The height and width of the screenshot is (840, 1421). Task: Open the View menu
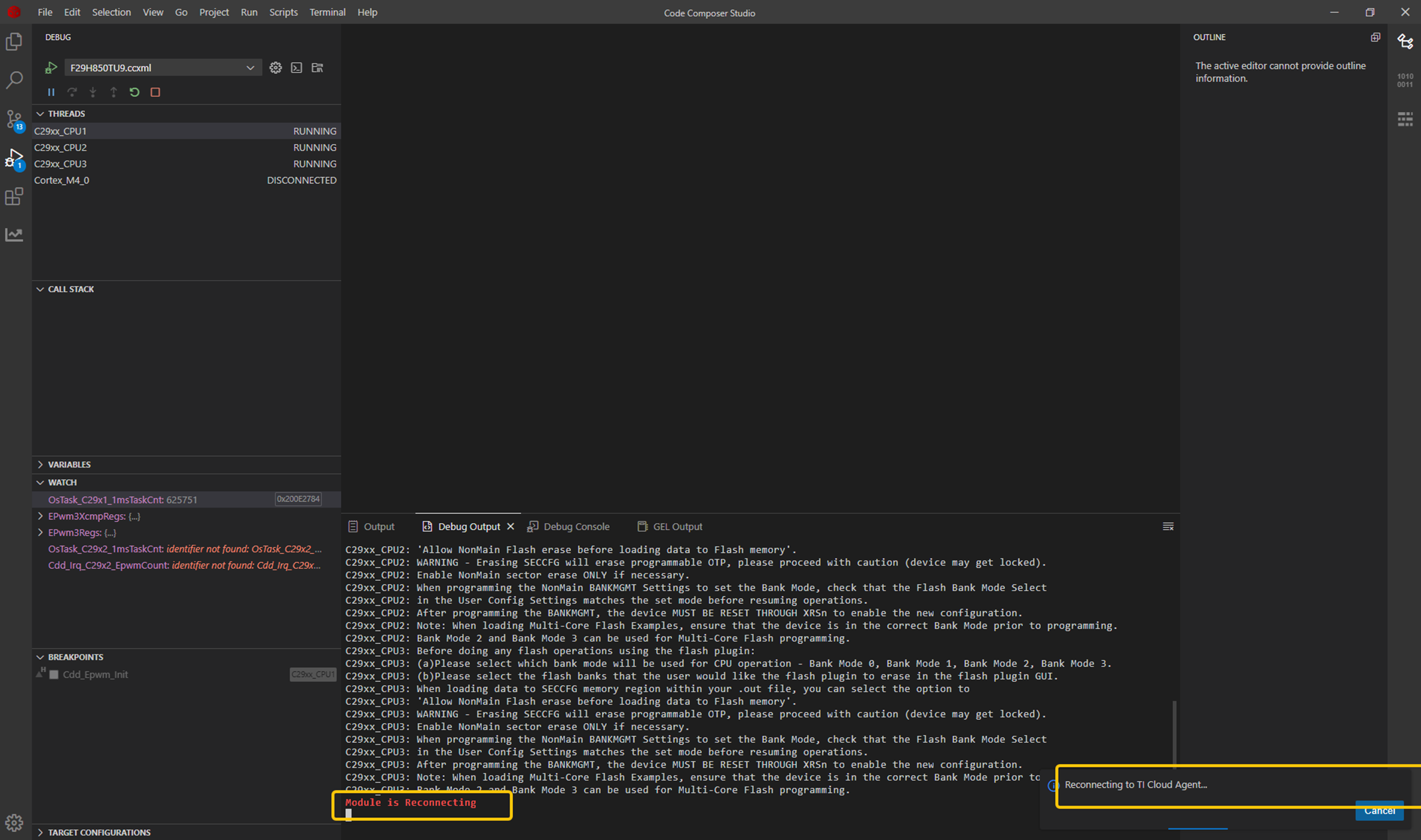(153, 12)
